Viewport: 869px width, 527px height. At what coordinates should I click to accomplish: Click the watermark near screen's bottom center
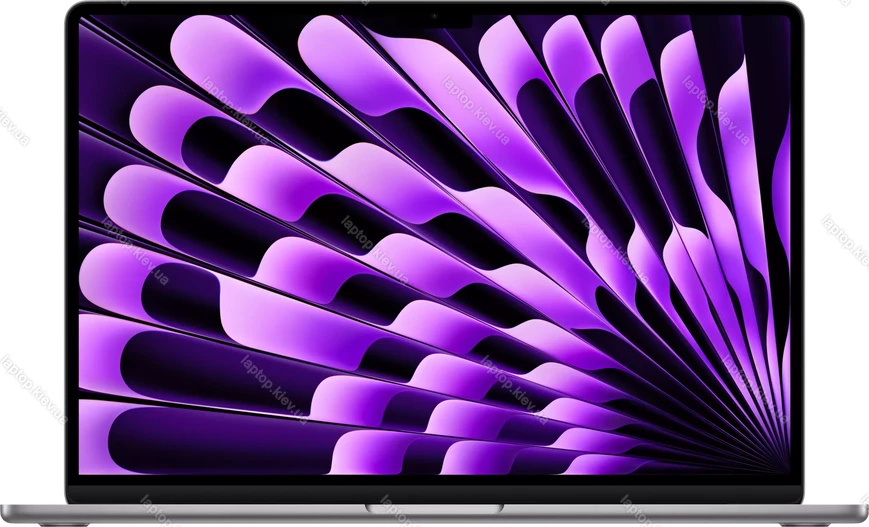tap(514, 388)
